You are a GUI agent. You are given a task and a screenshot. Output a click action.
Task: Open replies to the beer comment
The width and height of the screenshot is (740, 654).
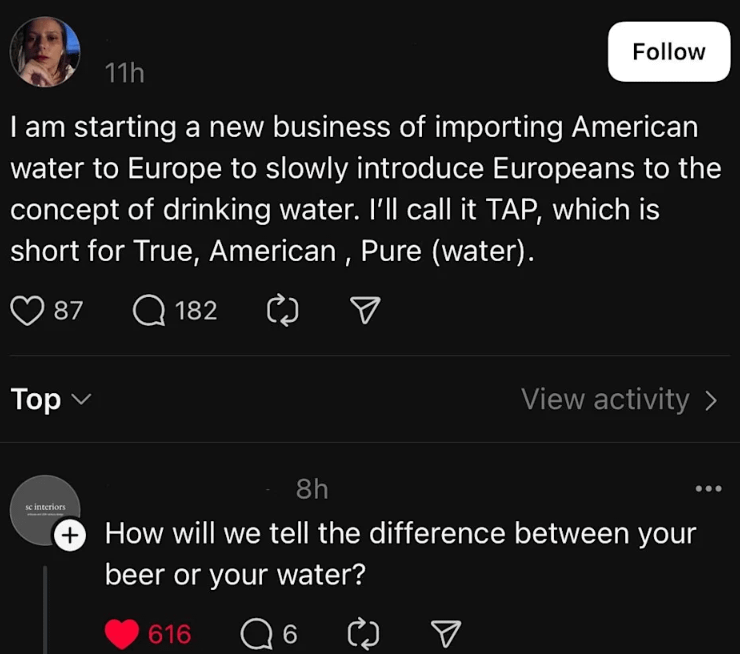pyautogui.click(x=257, y=634)
